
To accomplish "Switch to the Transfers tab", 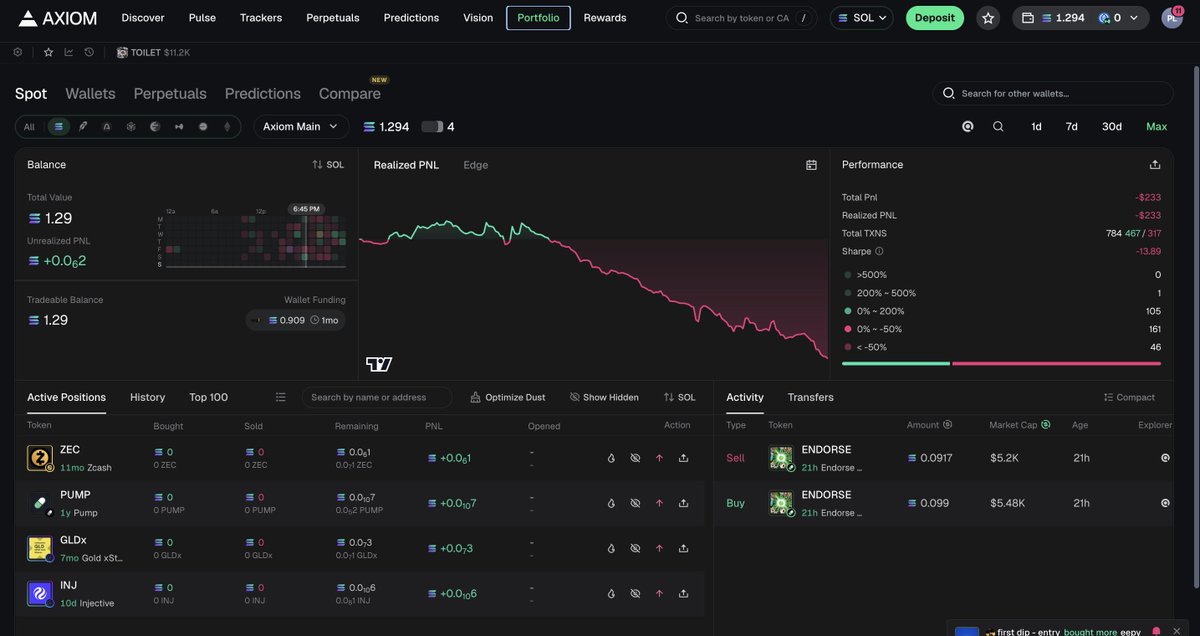I will tap(811, 397).
